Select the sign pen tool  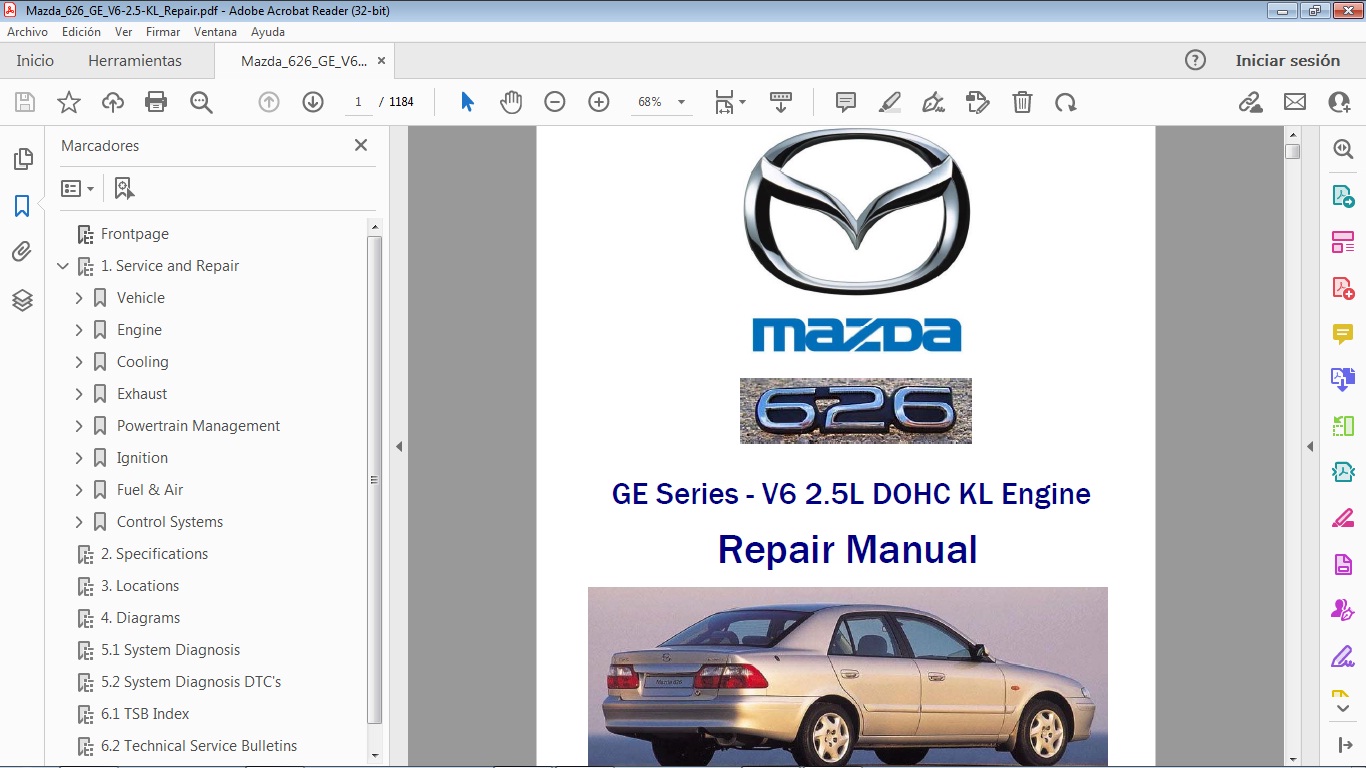(934, 102)
